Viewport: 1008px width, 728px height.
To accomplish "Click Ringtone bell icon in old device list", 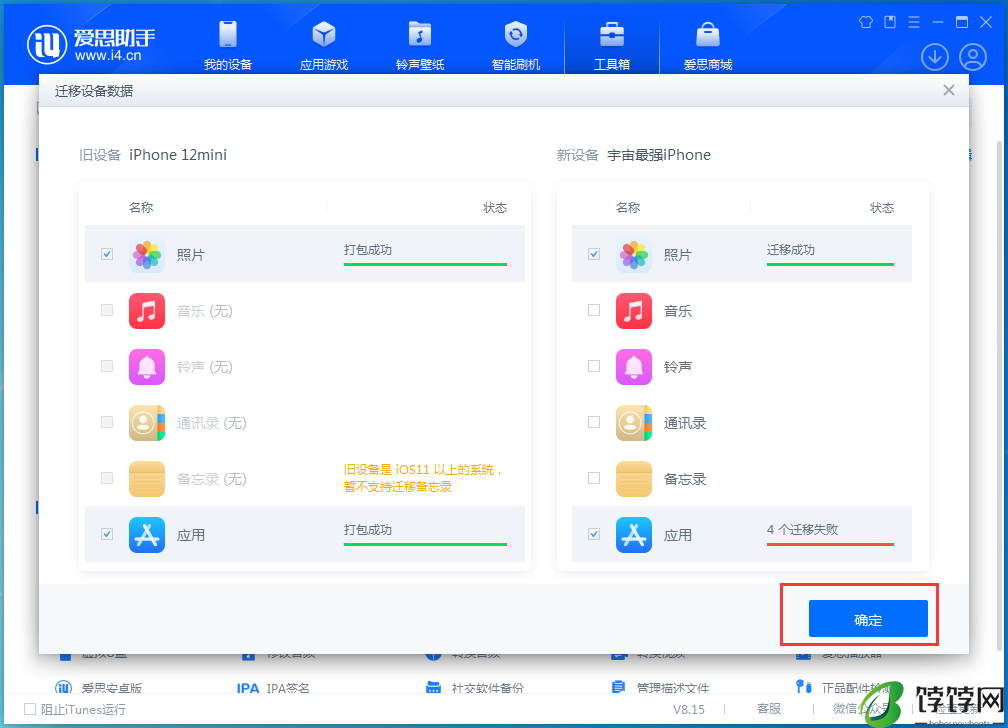I will coord(147,367).
